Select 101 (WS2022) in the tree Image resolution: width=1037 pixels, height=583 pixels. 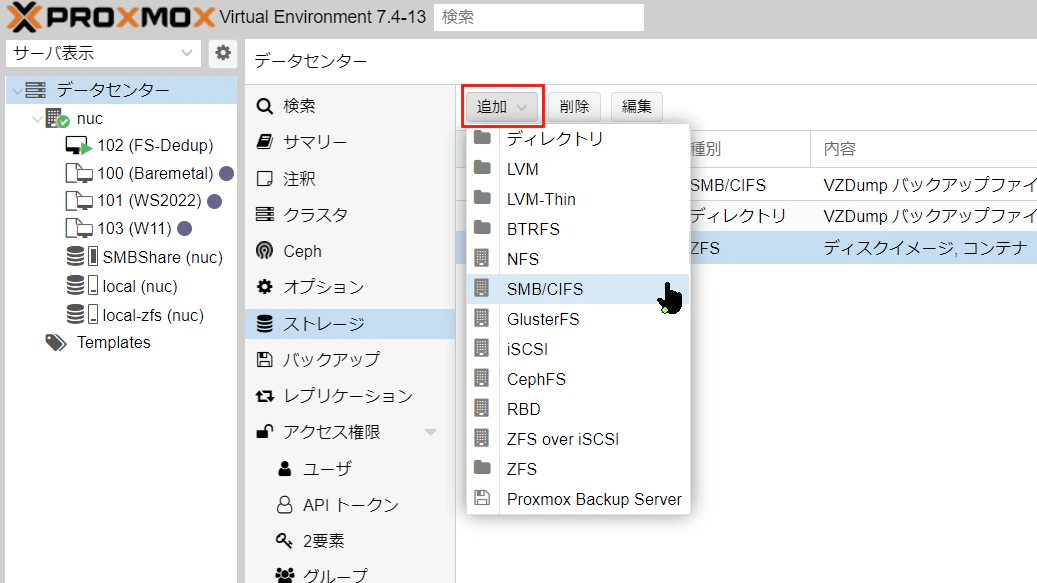point(149,200)
